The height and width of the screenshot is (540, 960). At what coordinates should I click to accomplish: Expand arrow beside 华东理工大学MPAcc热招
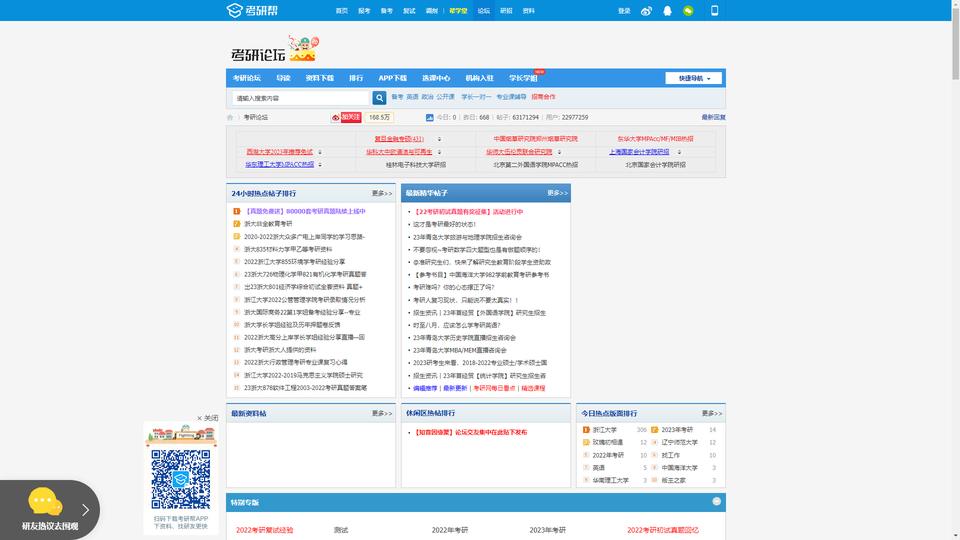320,165
